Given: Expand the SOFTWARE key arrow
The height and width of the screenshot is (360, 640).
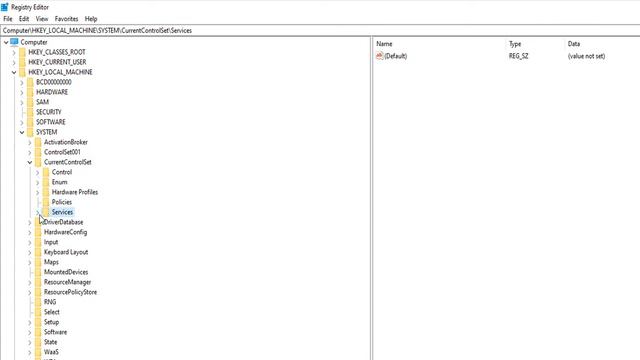Looking at the screenshot, I should (22, 122).
